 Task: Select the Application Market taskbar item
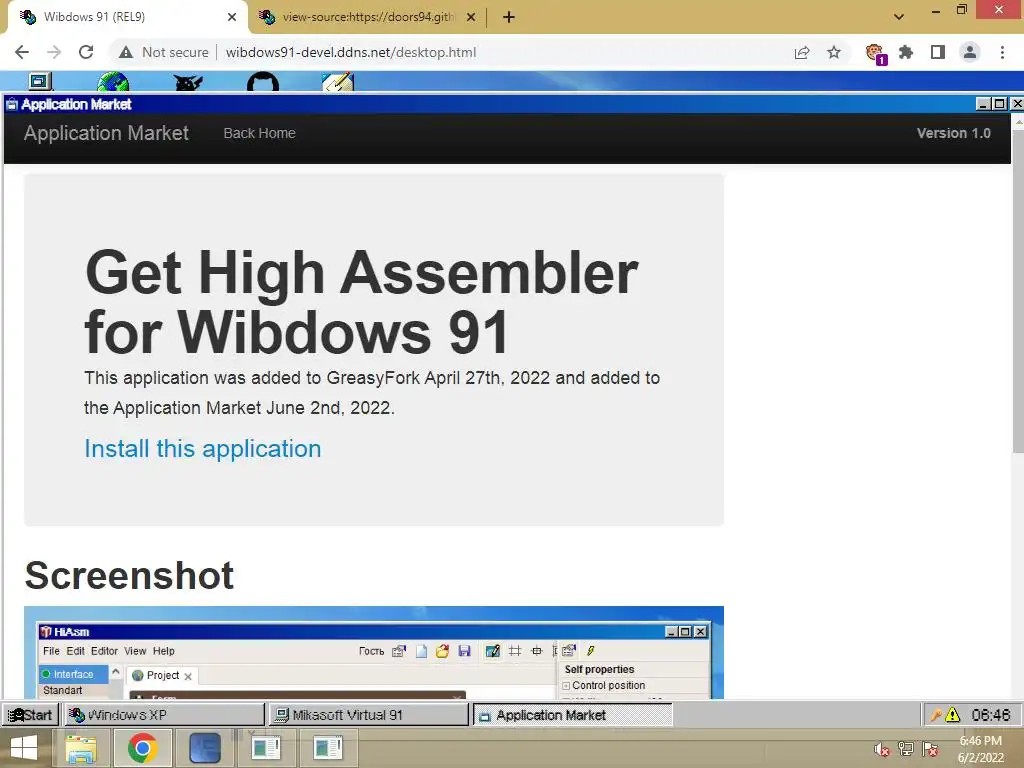tap(573, 715)
